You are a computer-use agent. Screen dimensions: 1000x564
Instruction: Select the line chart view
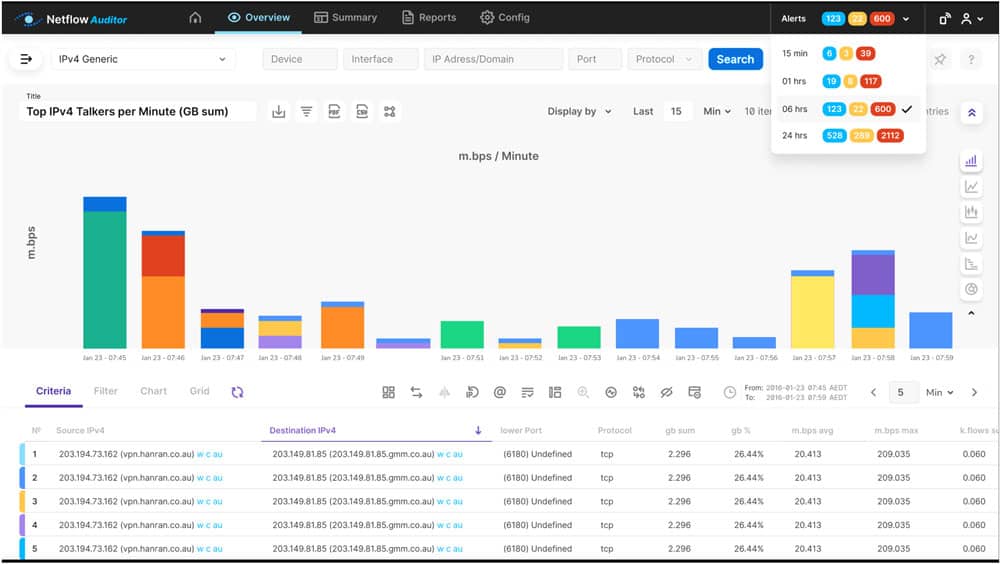click(971, 187)
